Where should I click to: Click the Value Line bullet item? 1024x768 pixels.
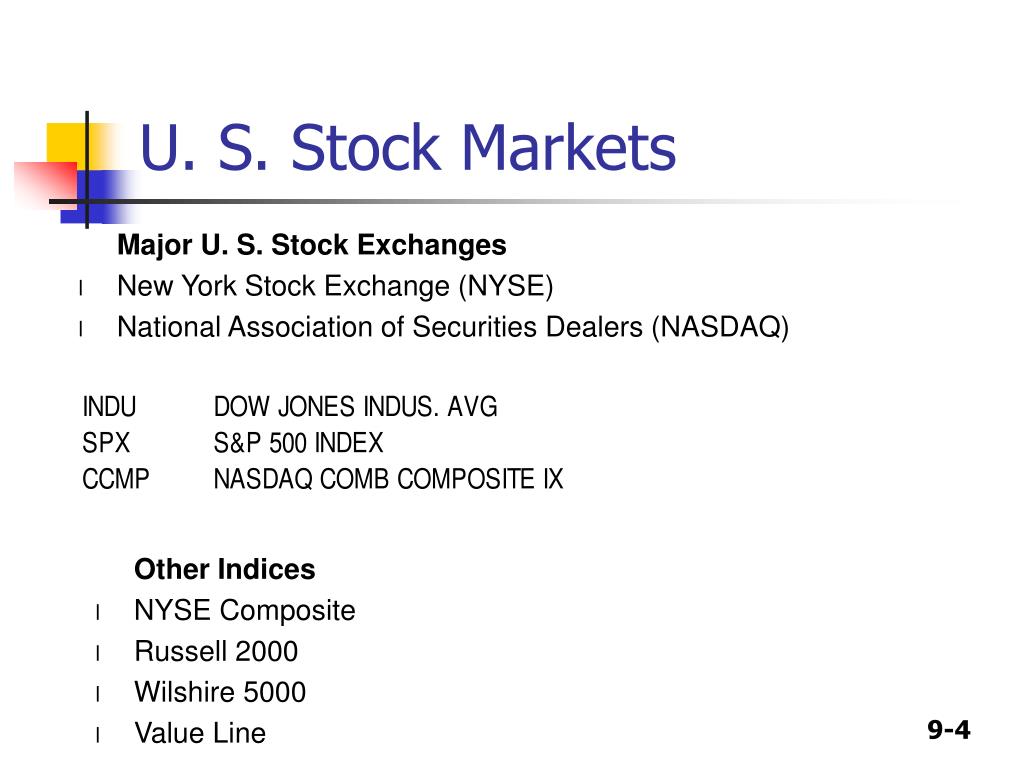tap(200, 733)
